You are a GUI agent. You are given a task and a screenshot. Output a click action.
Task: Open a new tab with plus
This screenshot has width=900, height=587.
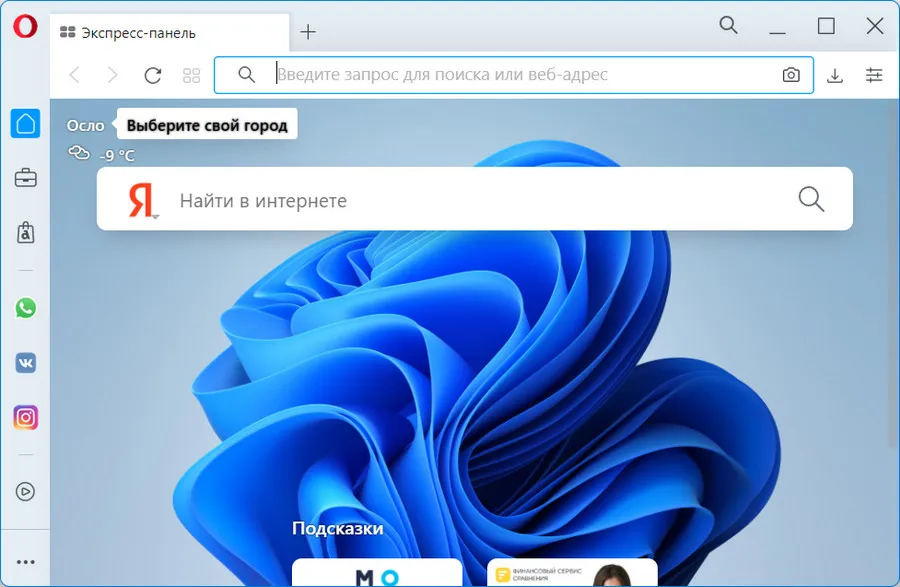coord(308,32)
